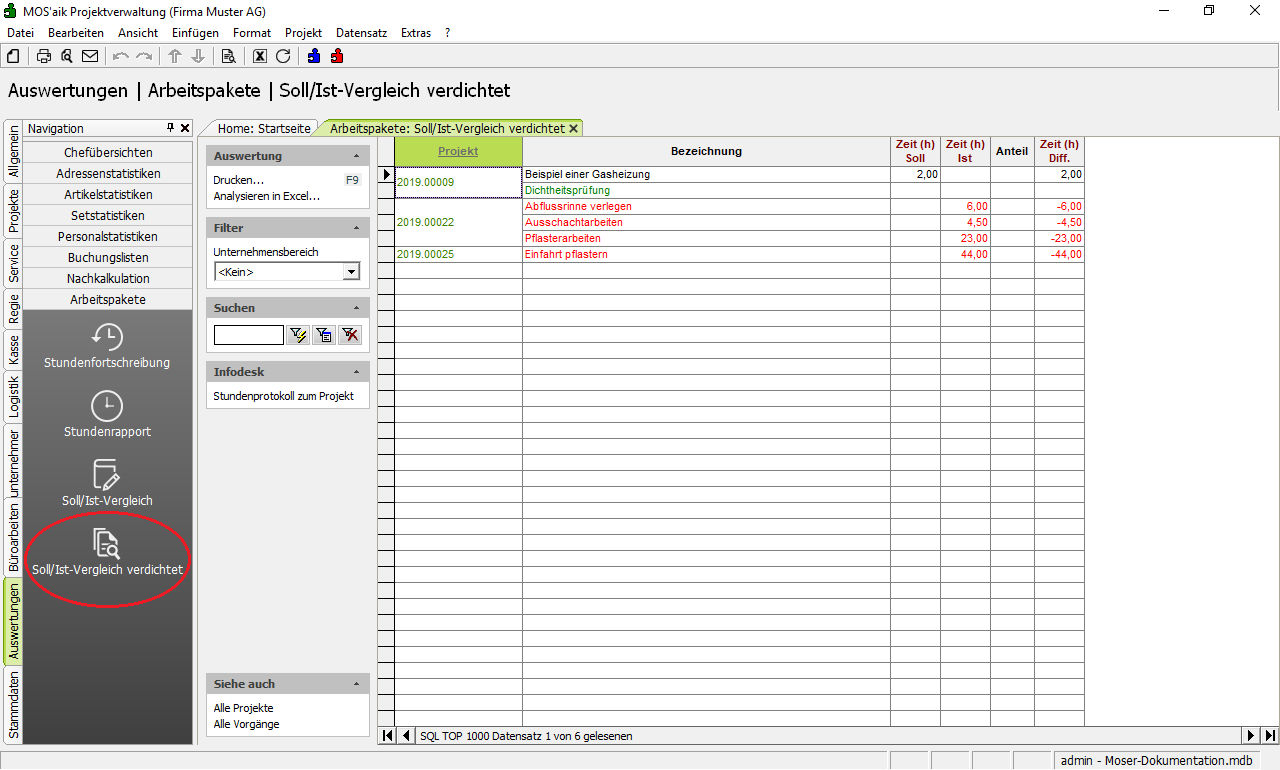
Task: Switch to the Home: Startseite tab
Action: (x=264, y=128)
